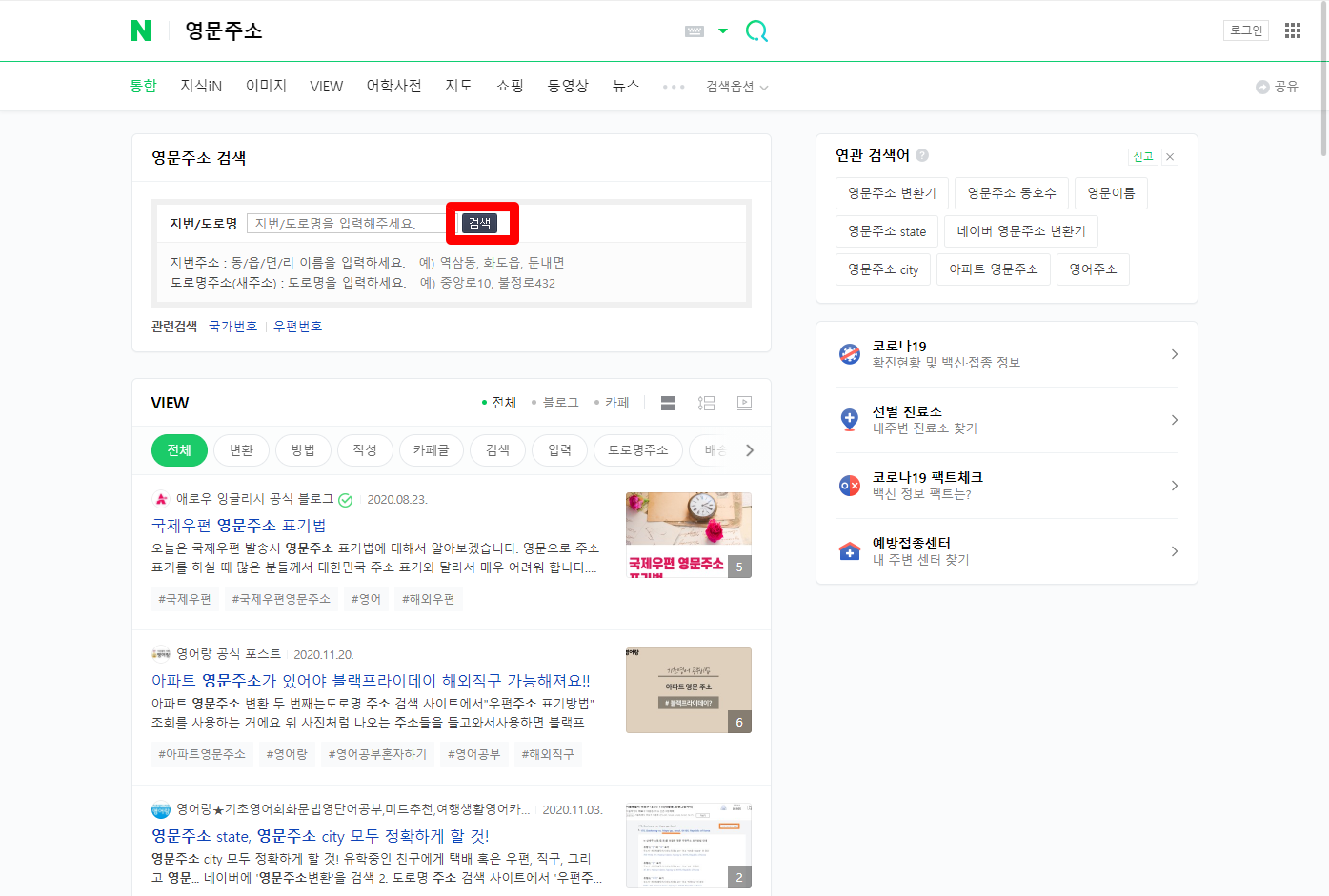Open the 쇼핑 tab
The image size is (1329, 896).
coord(510,86)
